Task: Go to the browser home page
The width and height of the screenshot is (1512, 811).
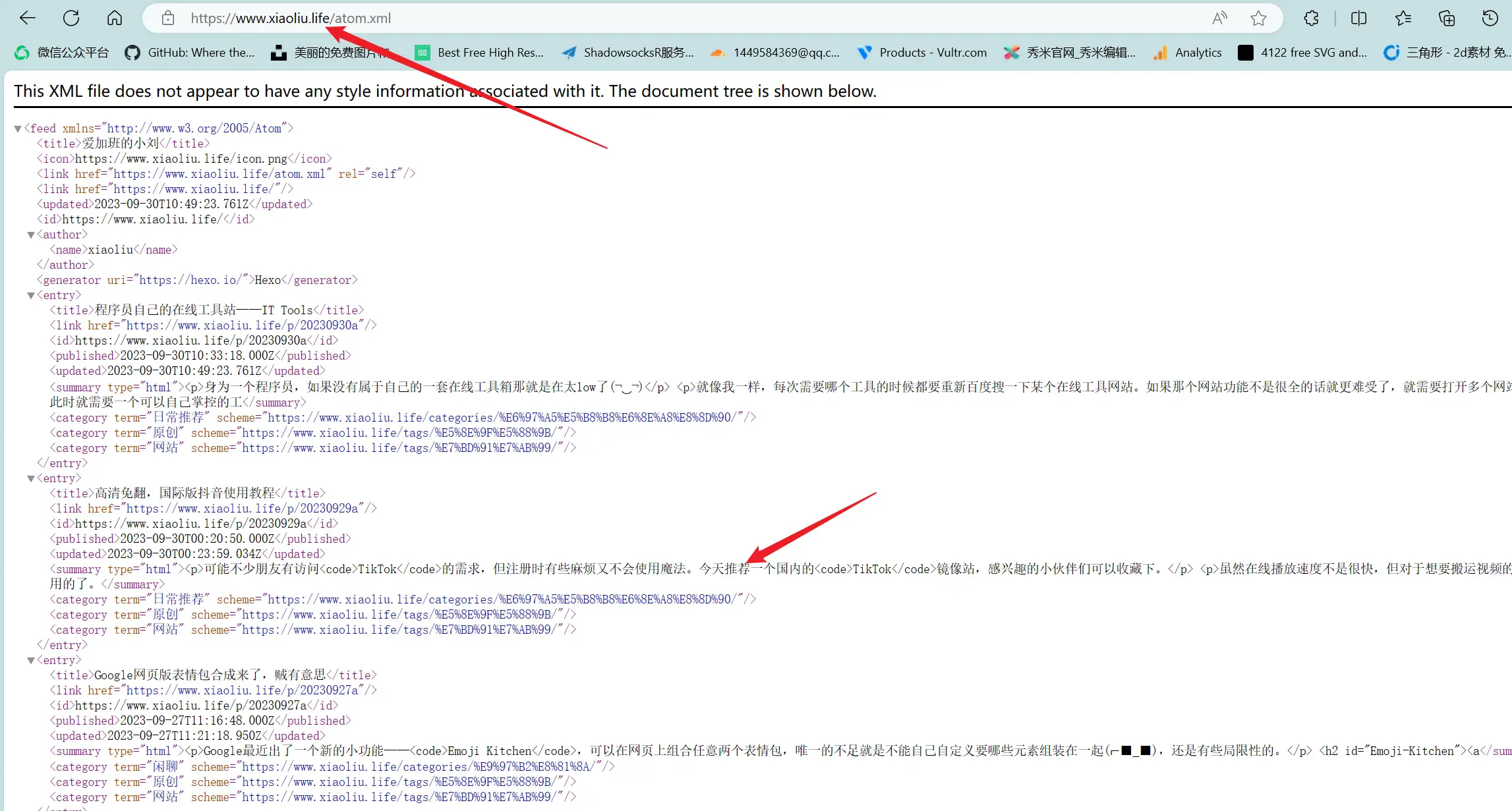Action: coord(115,18)
